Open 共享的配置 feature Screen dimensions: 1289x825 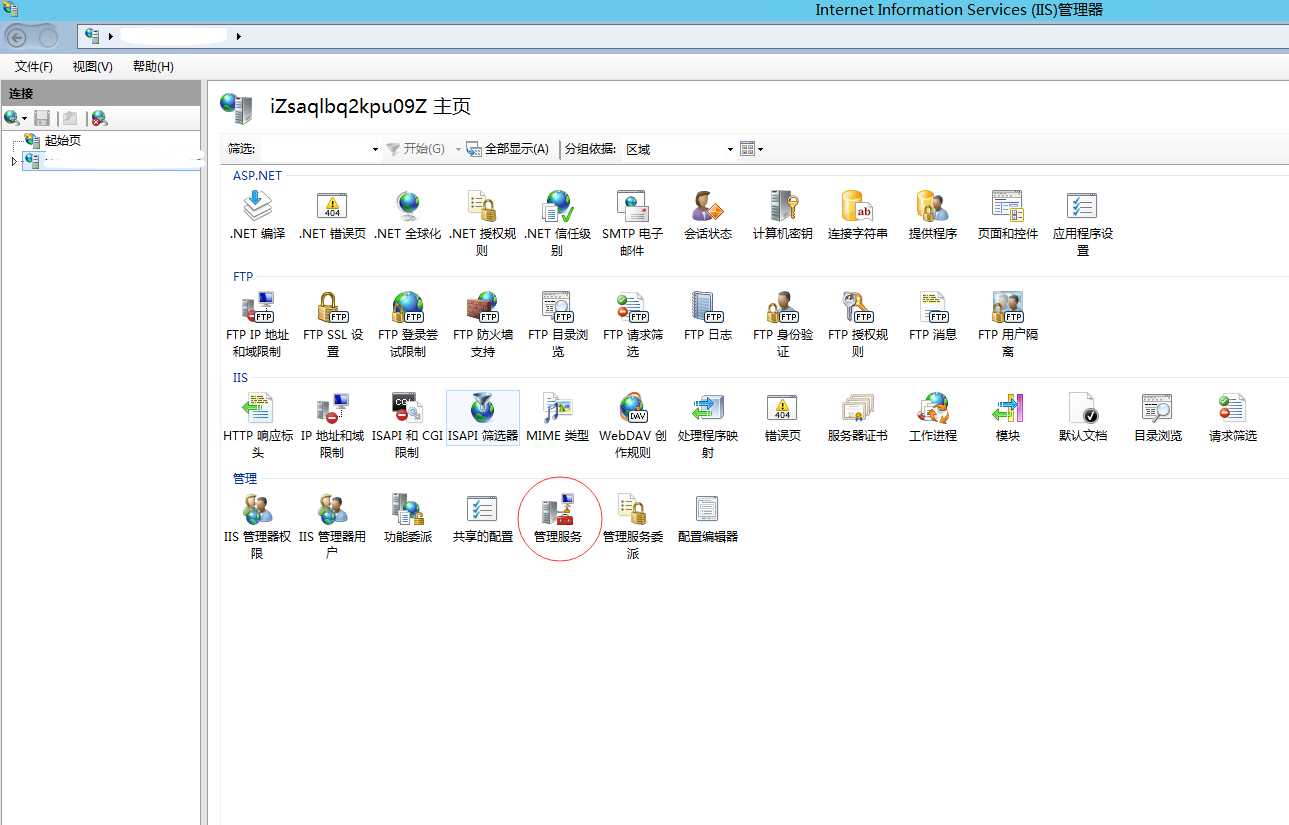point(482,519)
